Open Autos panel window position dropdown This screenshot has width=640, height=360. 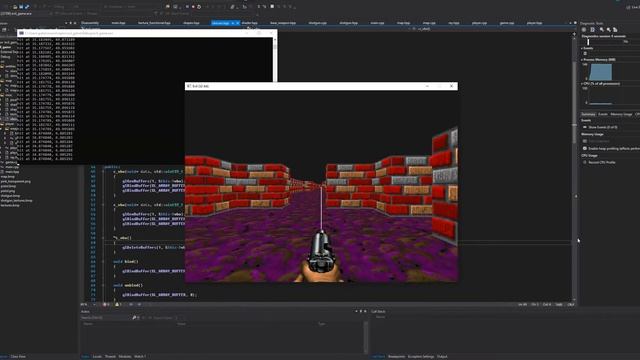pyautogui.click(x=356, y=311)
